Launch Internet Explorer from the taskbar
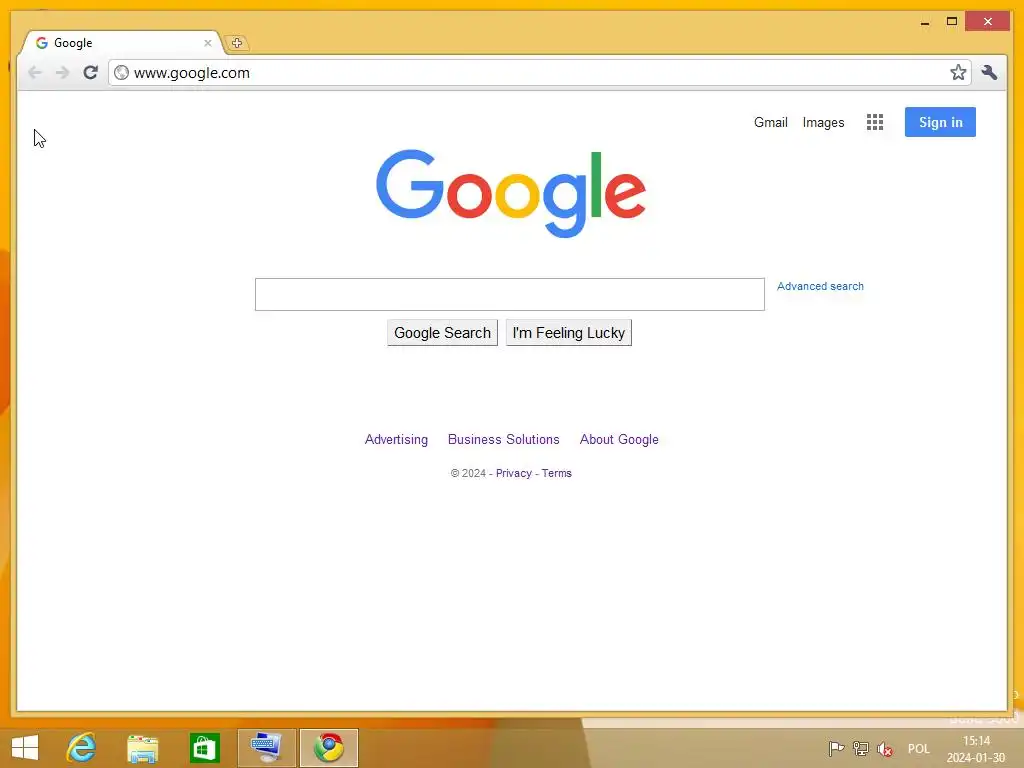 (x=81, y=748)
